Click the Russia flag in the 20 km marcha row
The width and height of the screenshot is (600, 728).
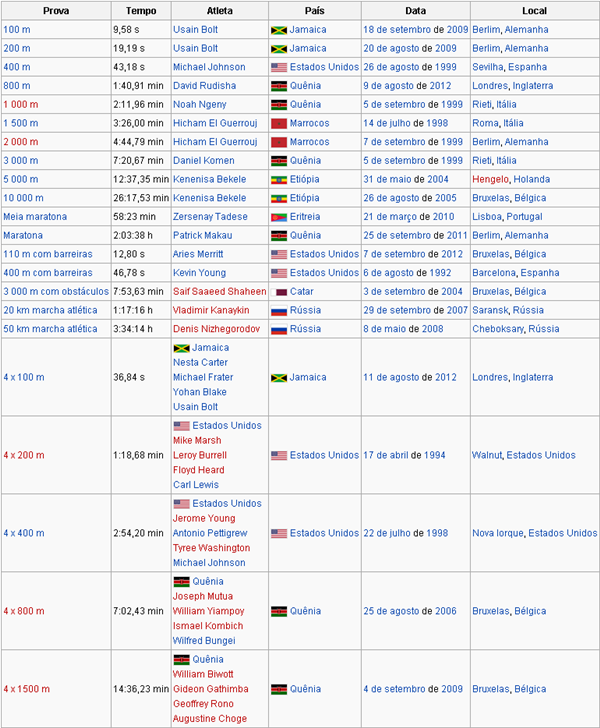[x=279, y=311]
